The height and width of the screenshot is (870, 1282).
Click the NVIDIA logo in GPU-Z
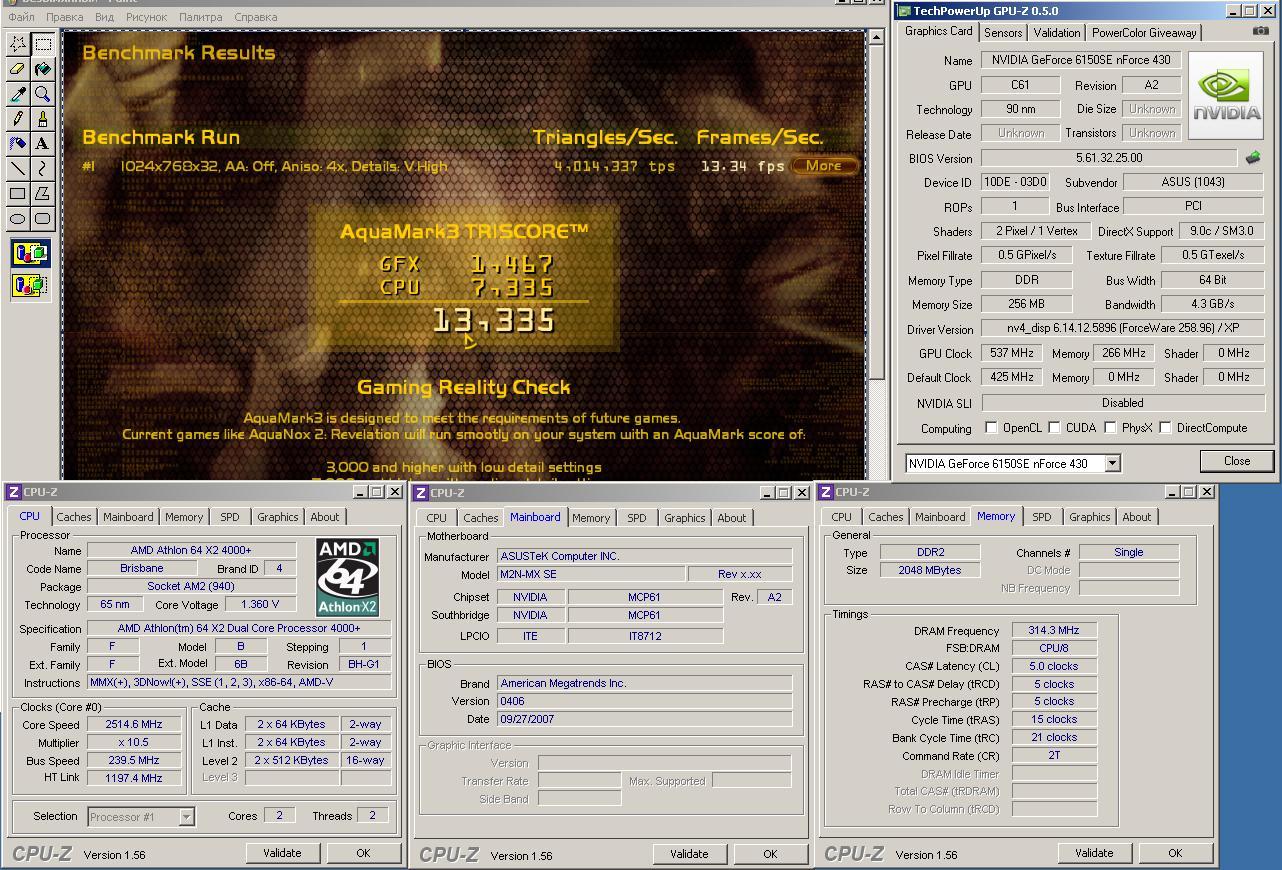pos(1226,95)
